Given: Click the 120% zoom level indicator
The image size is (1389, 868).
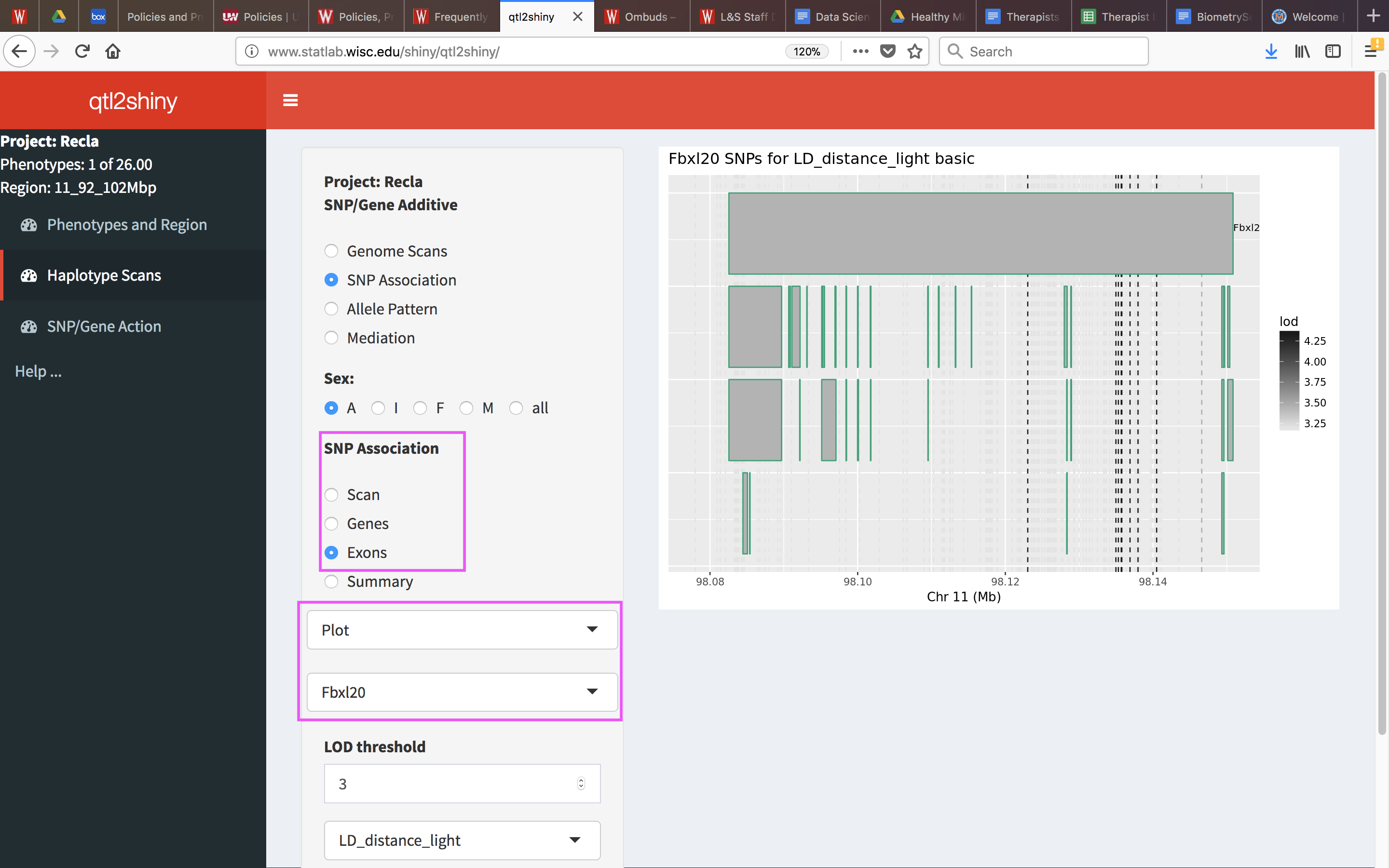Looking at the screenshot, I should pos(806,51).
